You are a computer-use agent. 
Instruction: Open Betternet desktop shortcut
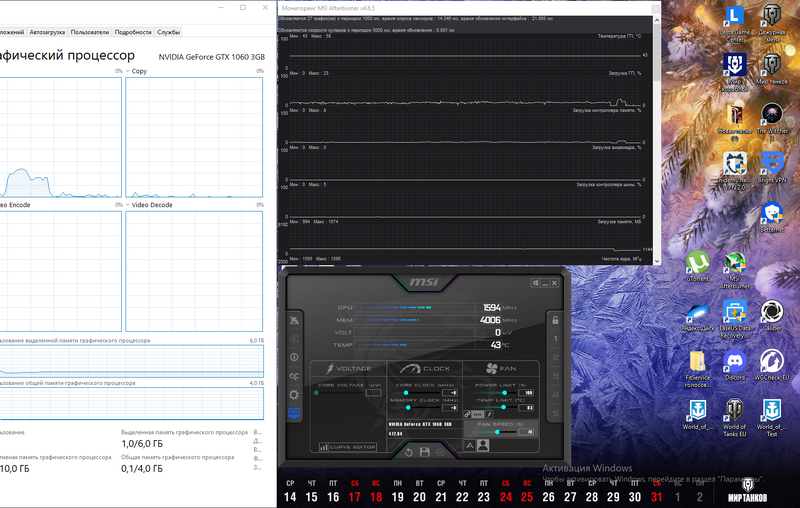tap(772, 217)
